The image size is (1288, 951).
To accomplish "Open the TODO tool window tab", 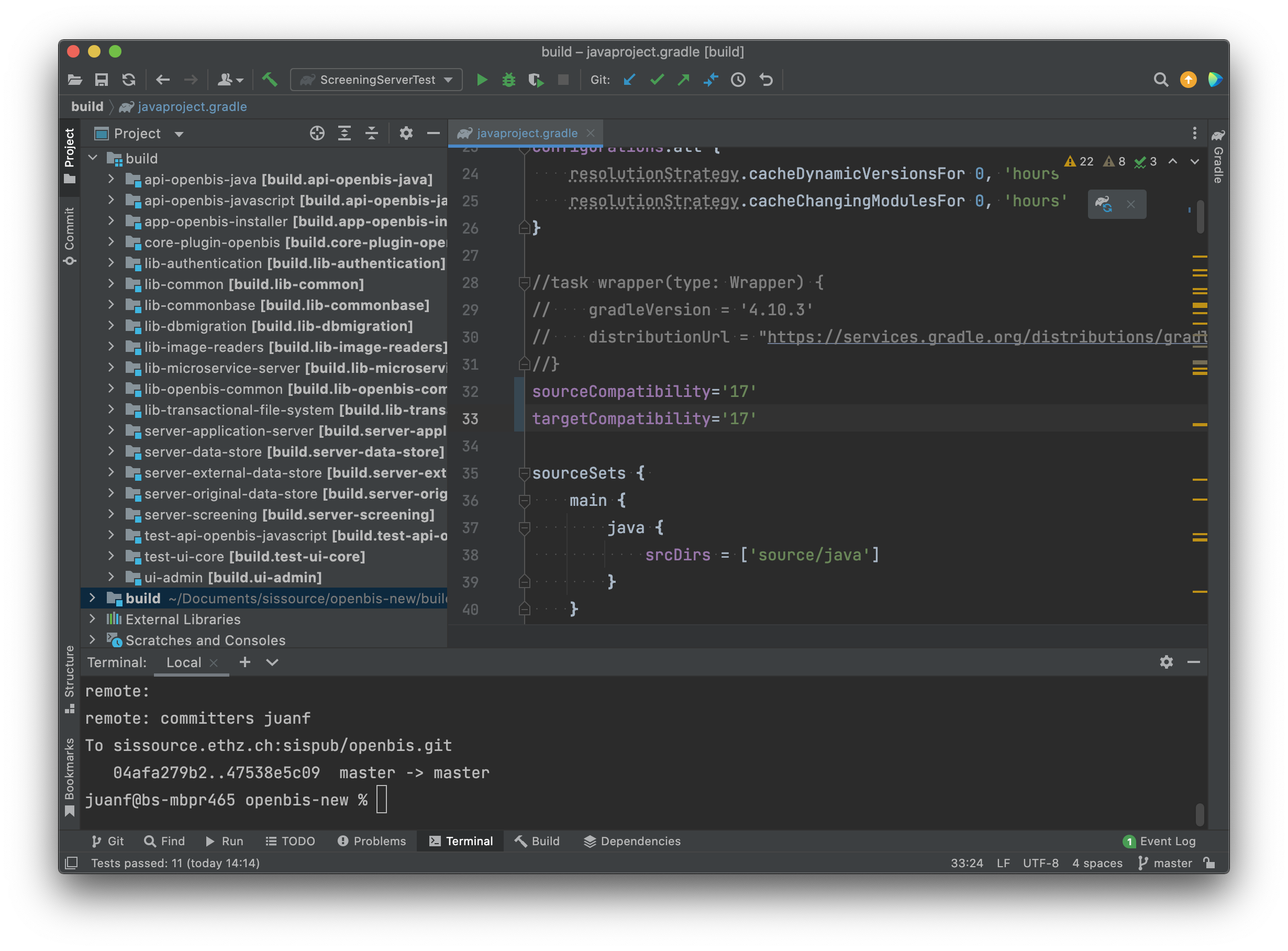I will click(x=291, y=842).
